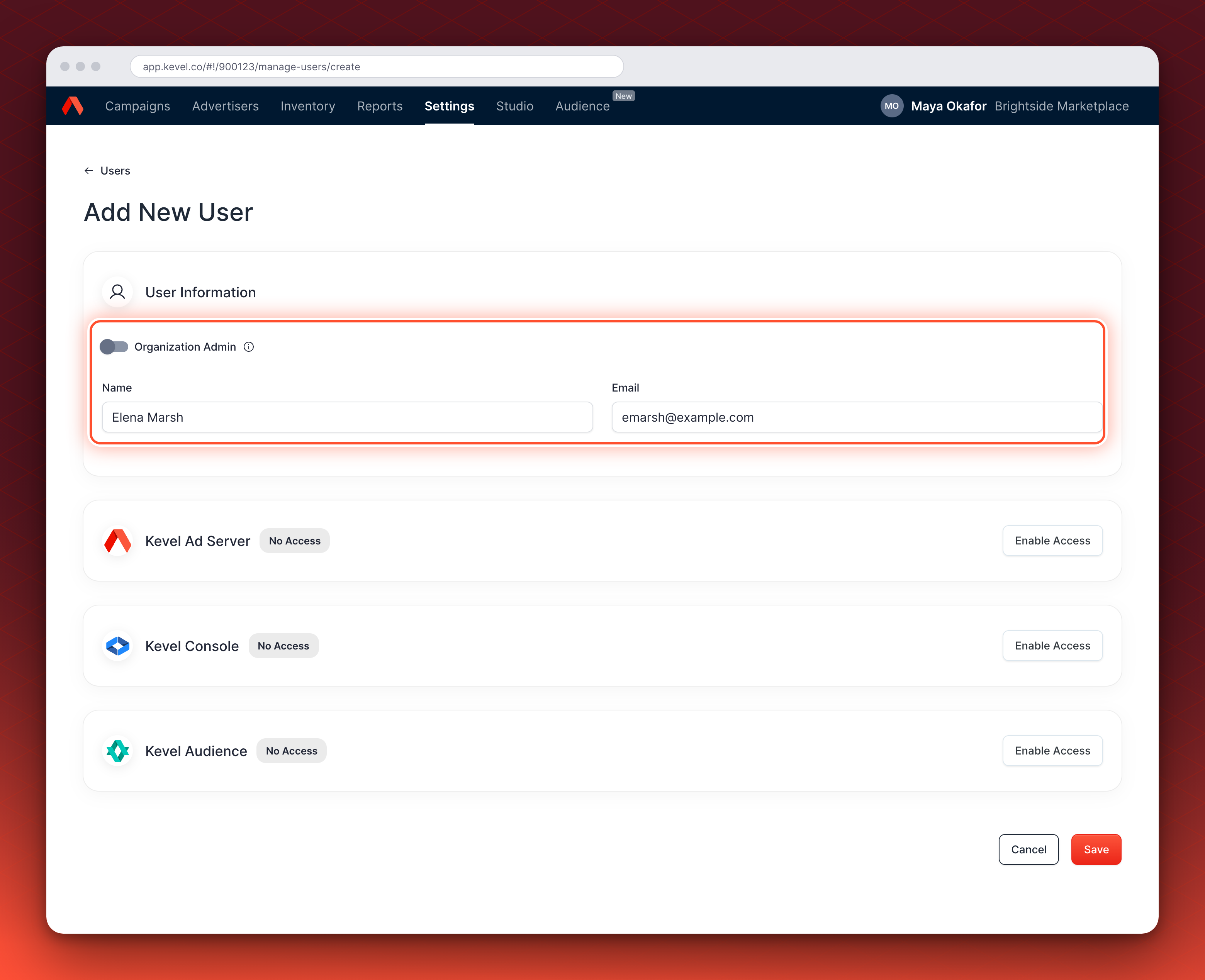1205x980 pixels.
Task: Click Enable Access for Kevel Ad Server
Action: point(1052,541)
